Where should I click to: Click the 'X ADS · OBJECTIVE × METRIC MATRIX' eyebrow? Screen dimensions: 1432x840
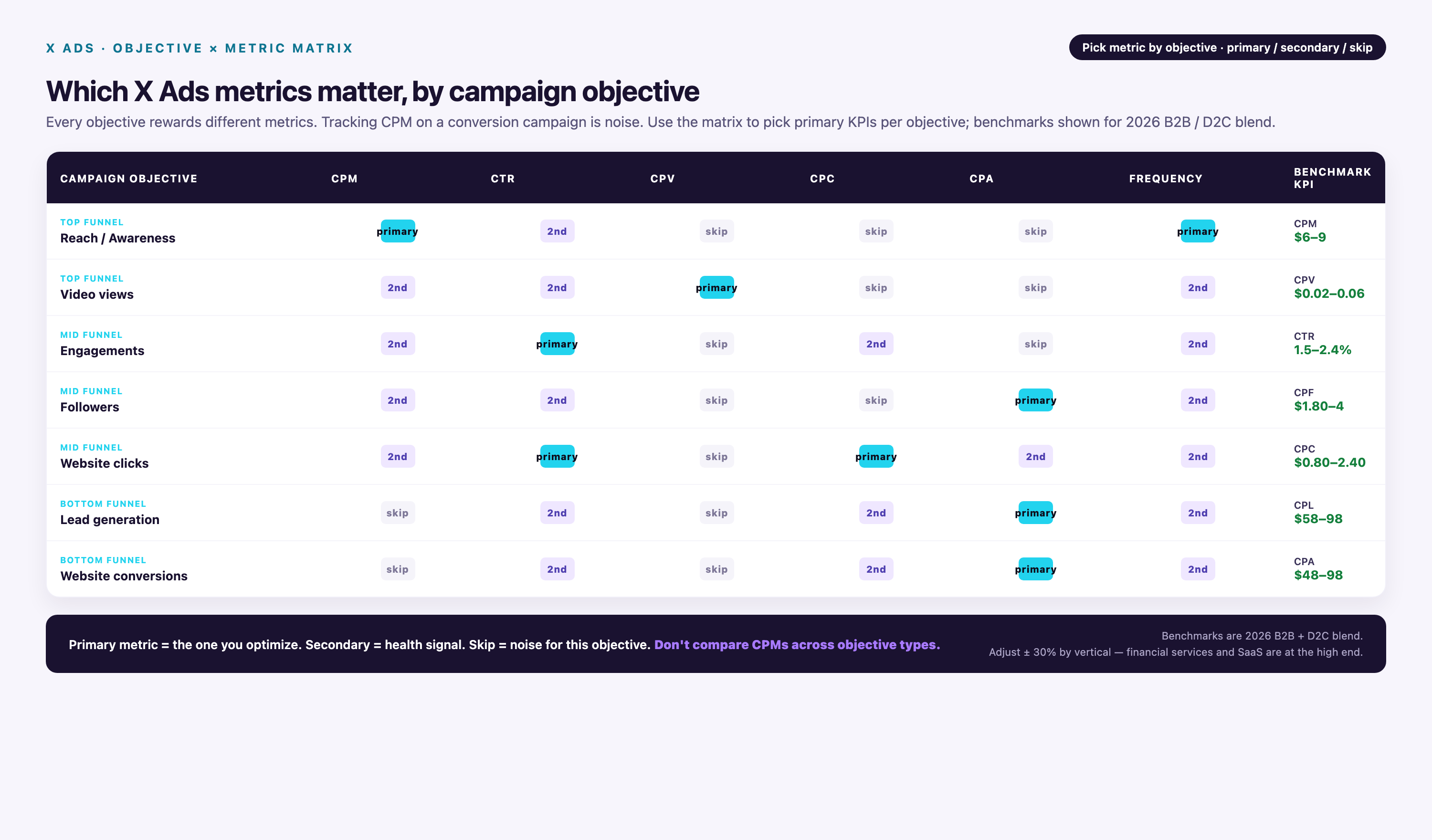point(200,48)
